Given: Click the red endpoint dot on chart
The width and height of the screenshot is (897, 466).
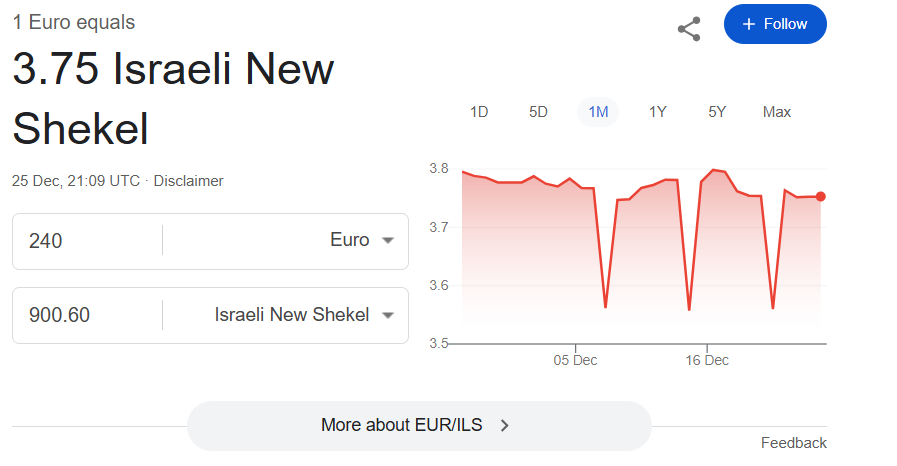Looking at the screenshot, I should click(x=821, y=197).
